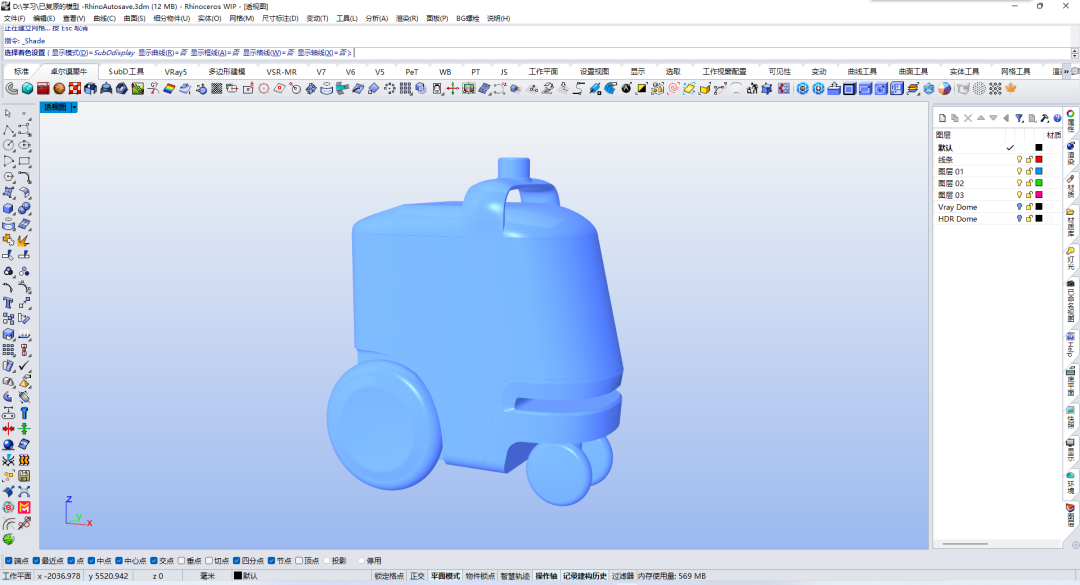
Task: Click the polyline tool in left sidebar
Action: pos(8,129)
